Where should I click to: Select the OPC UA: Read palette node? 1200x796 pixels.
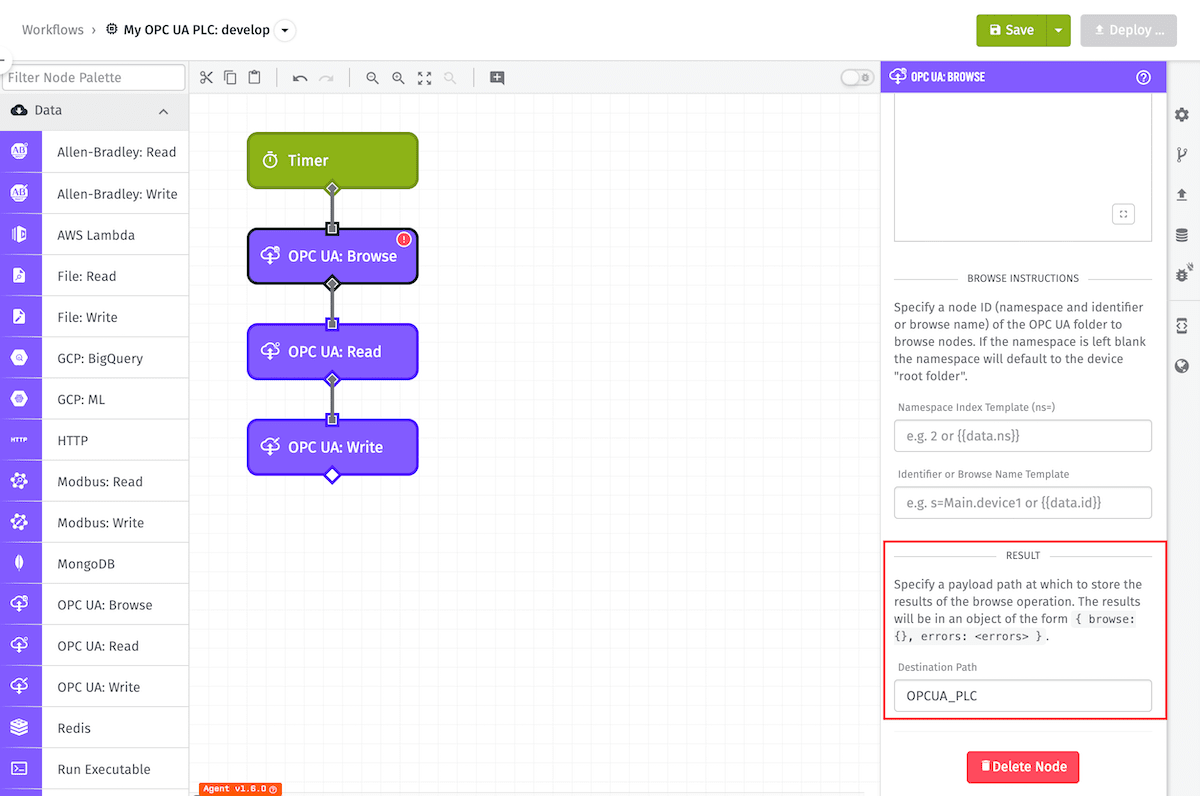coord(94,646)
